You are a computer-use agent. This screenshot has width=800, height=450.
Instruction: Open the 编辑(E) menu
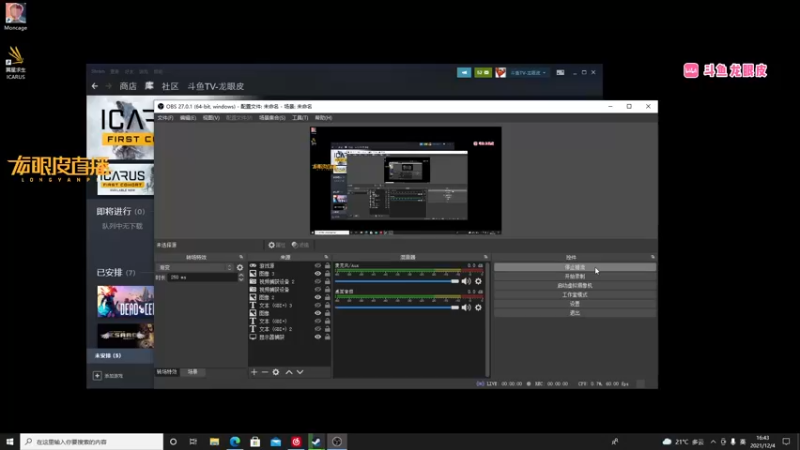[188, 118]
